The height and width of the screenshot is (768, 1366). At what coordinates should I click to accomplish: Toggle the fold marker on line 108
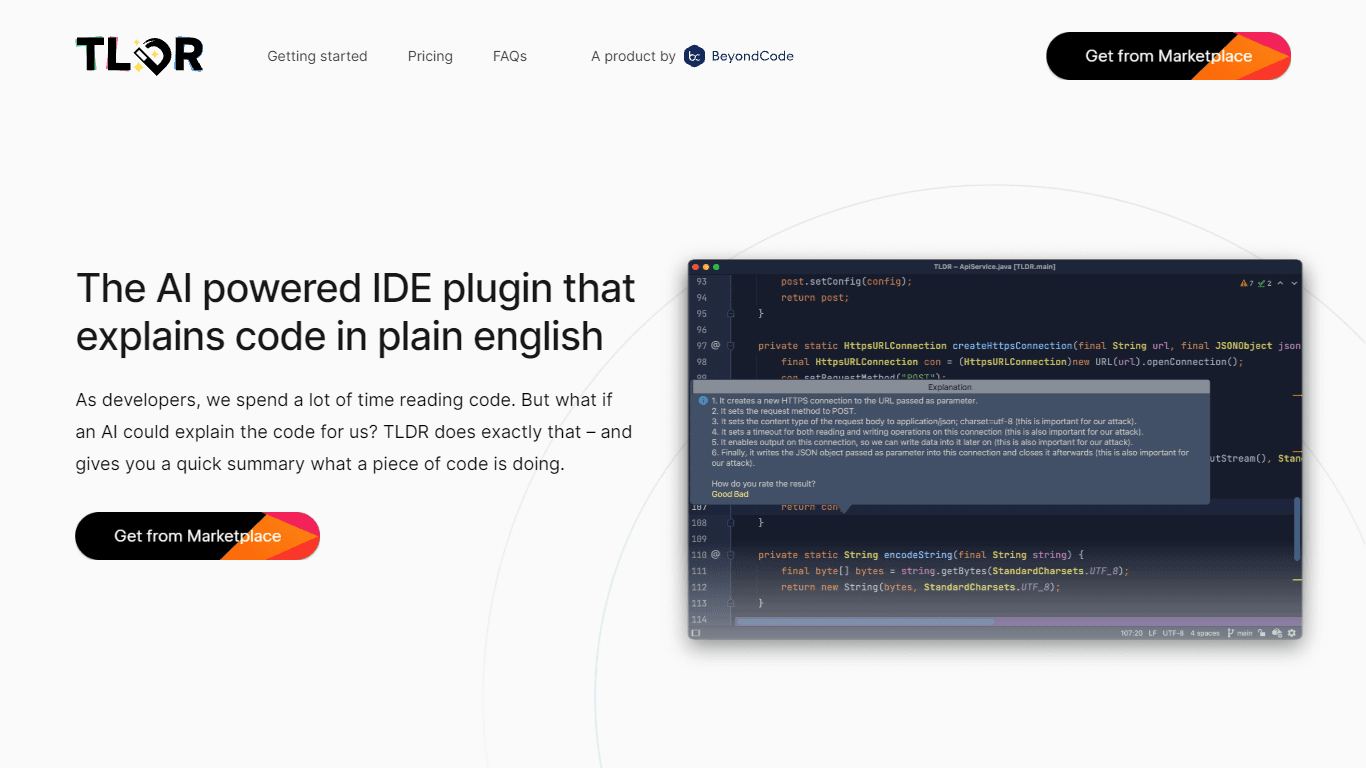[x=731, y=522]
